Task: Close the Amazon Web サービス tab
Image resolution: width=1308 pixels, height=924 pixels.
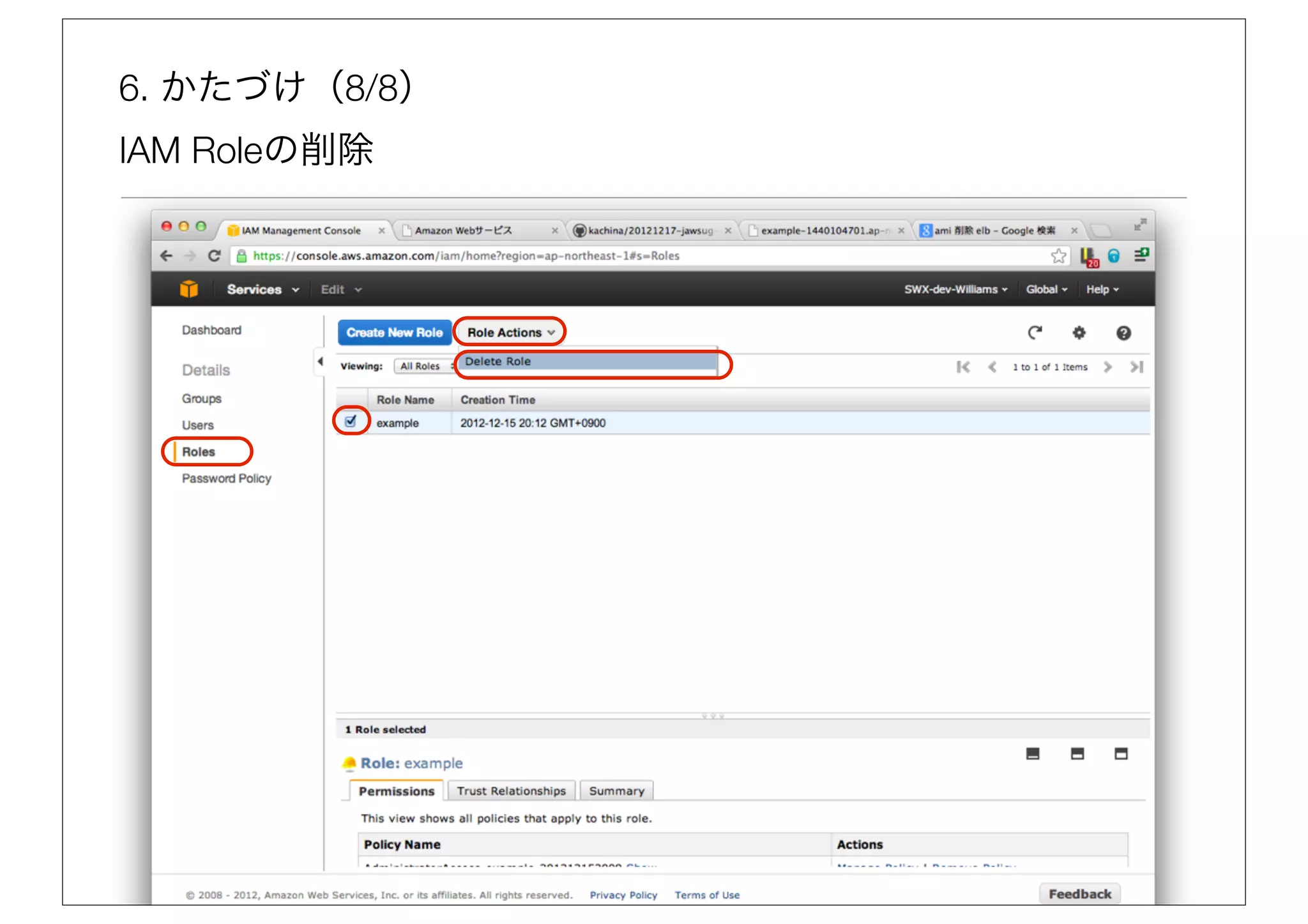Action: click(554, 231)
